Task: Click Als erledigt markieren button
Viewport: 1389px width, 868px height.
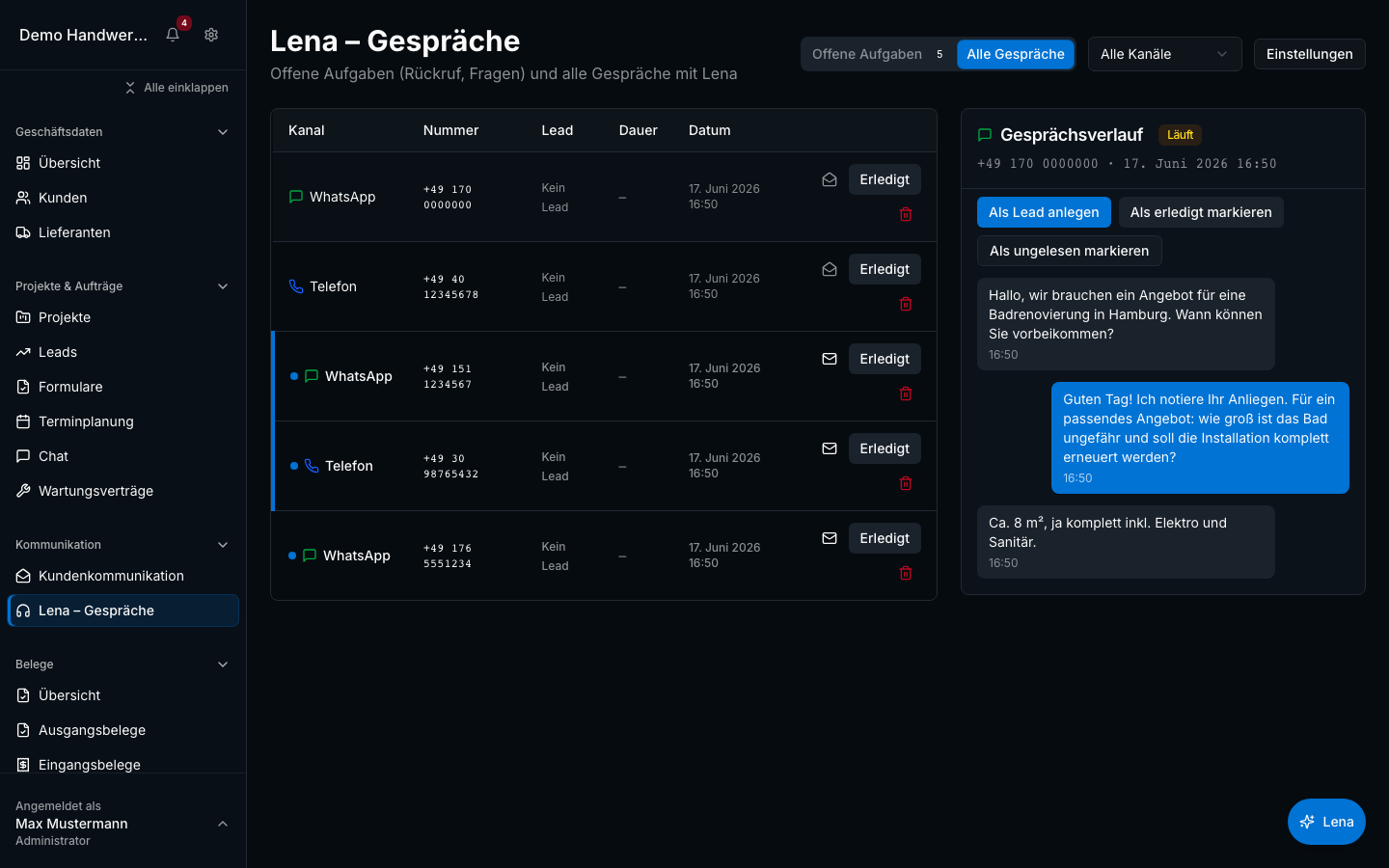Action: (1201, 212)
